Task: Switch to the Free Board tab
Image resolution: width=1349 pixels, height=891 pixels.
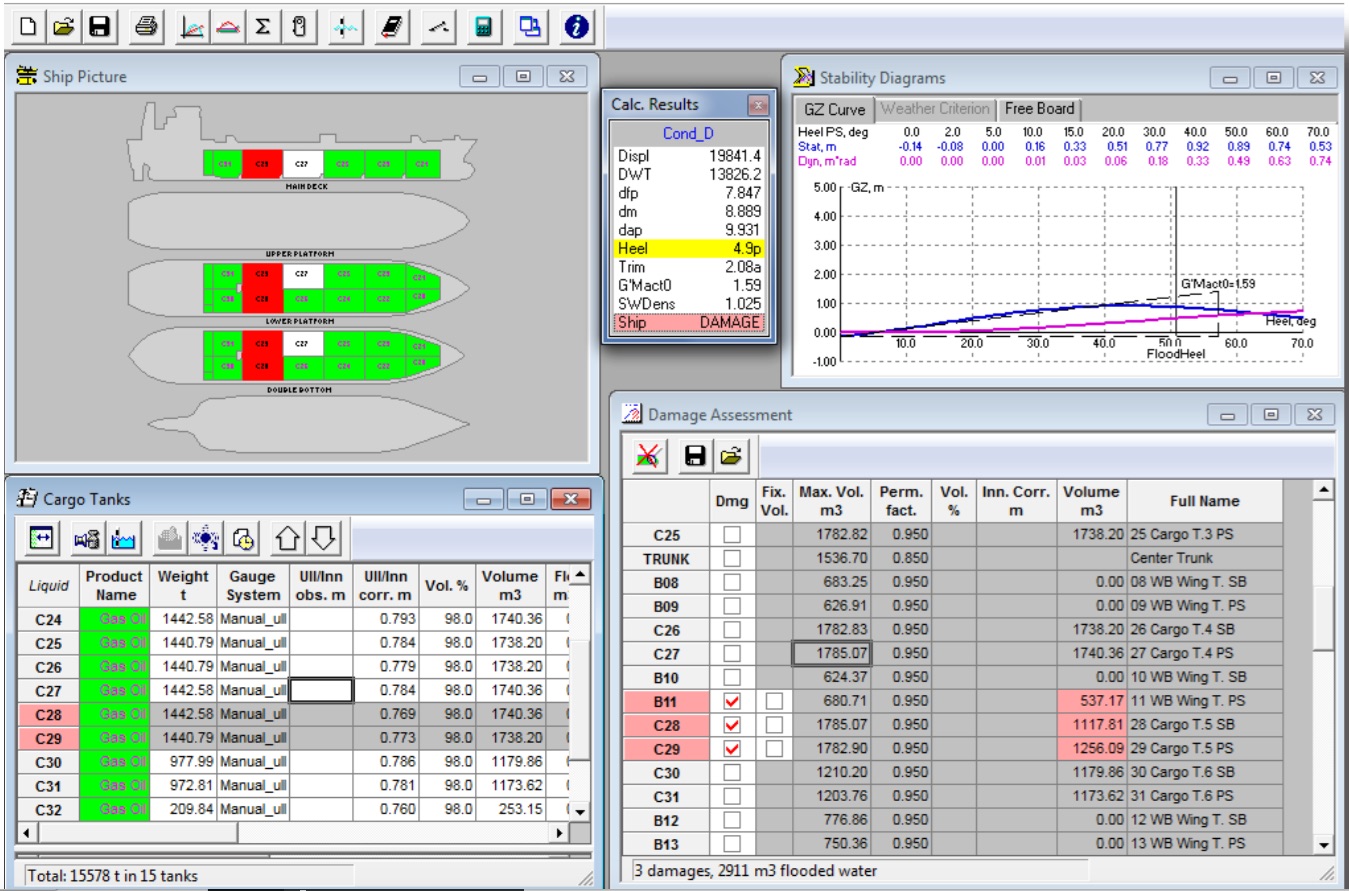Action: pyautogui.click(x=1039, y=109)
